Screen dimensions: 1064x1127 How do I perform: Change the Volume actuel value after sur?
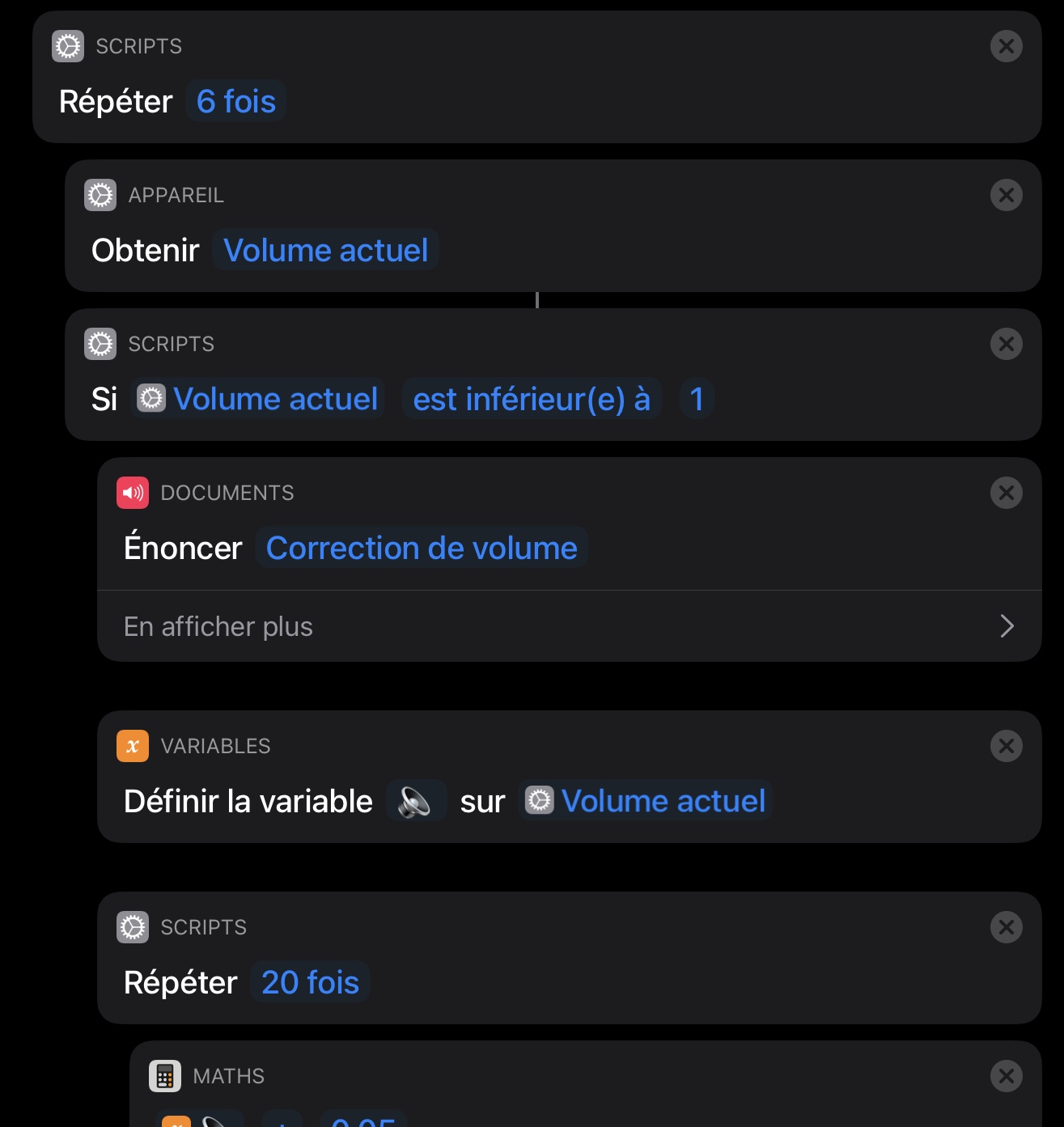(x=646, y=802)
